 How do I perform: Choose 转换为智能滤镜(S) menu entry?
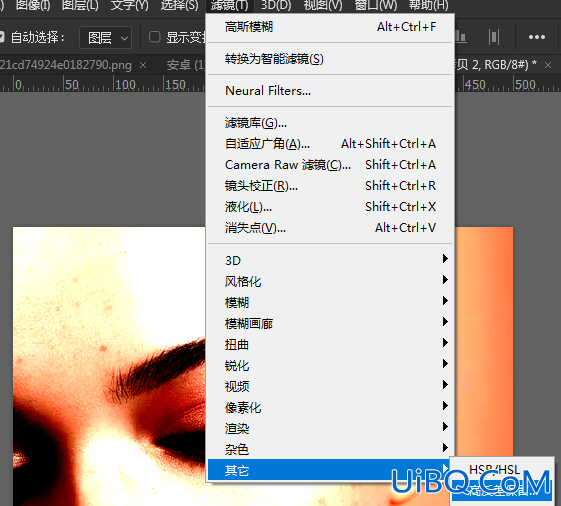(x=330, y=59)
